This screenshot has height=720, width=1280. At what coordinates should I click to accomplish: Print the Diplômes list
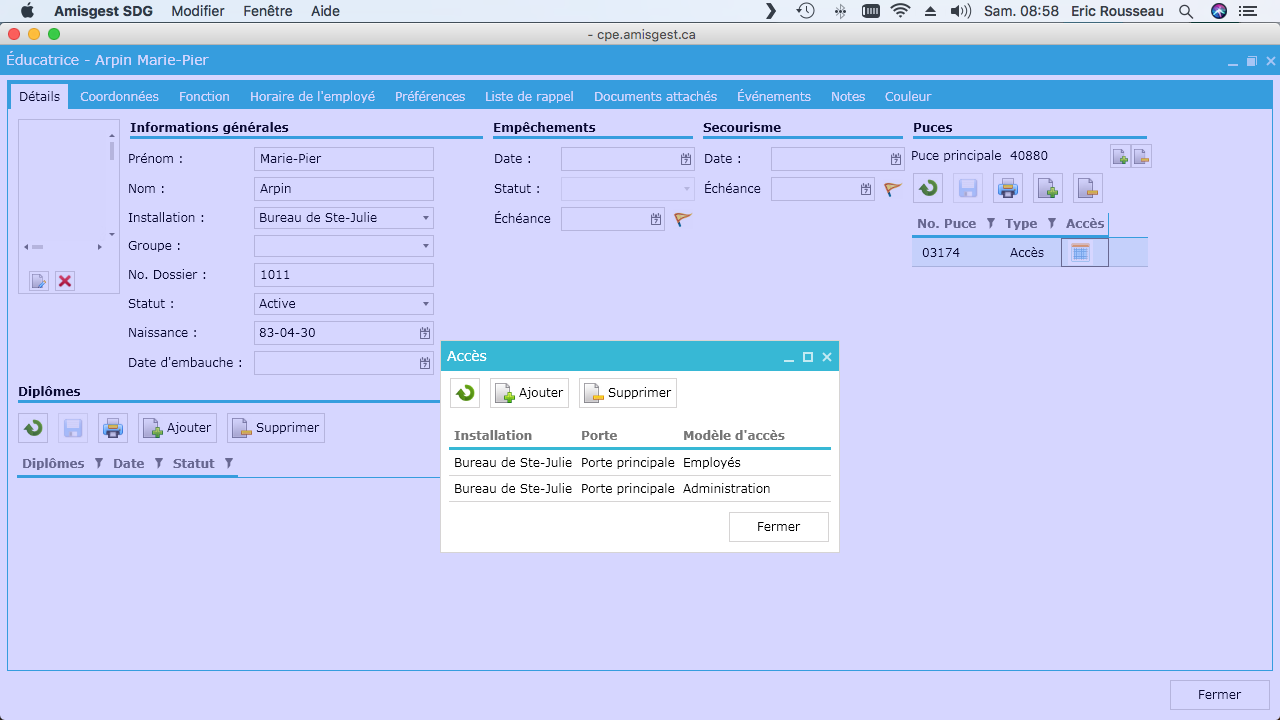pyautogui.click(x=113, y=428)
